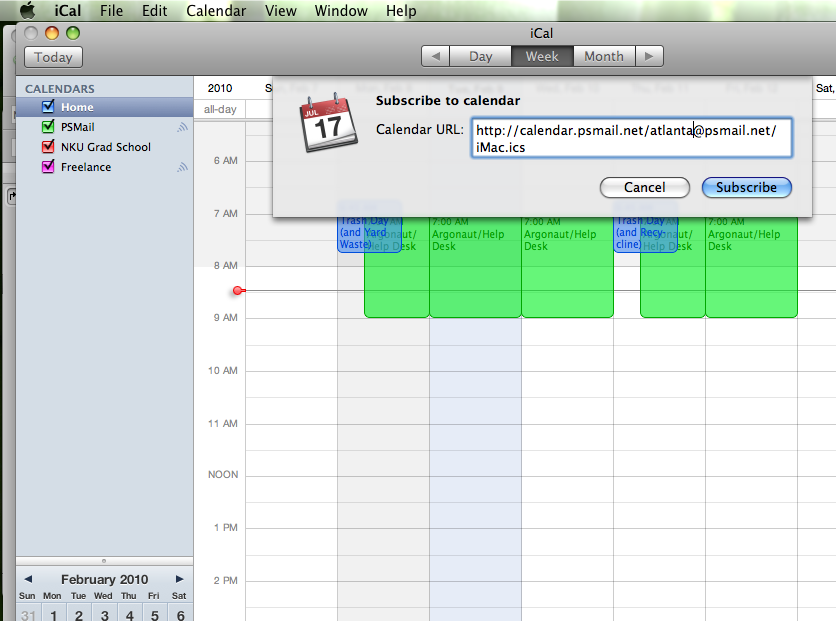Click the 1 PM time label

point(226,527)
